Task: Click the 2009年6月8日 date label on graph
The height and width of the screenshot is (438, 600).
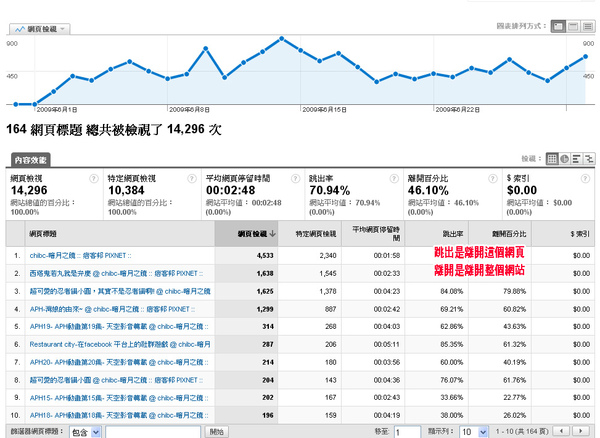Action: pyautogui.click(x=189, y=110)
